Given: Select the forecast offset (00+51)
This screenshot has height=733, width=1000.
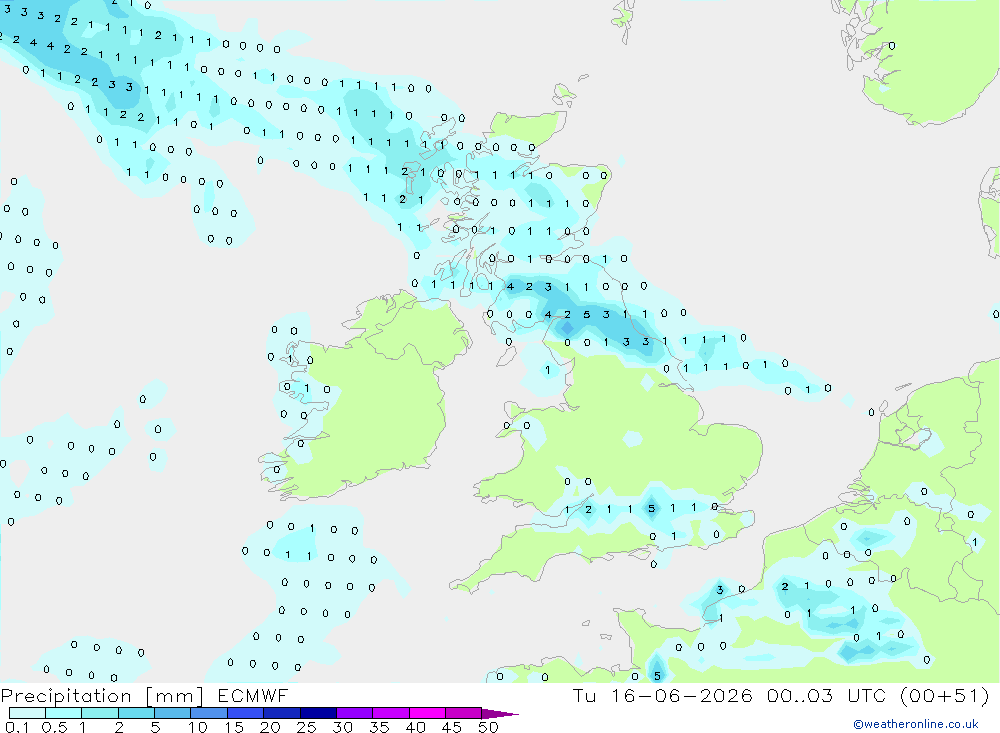Looking at the screenshot, I should point(945,696).
